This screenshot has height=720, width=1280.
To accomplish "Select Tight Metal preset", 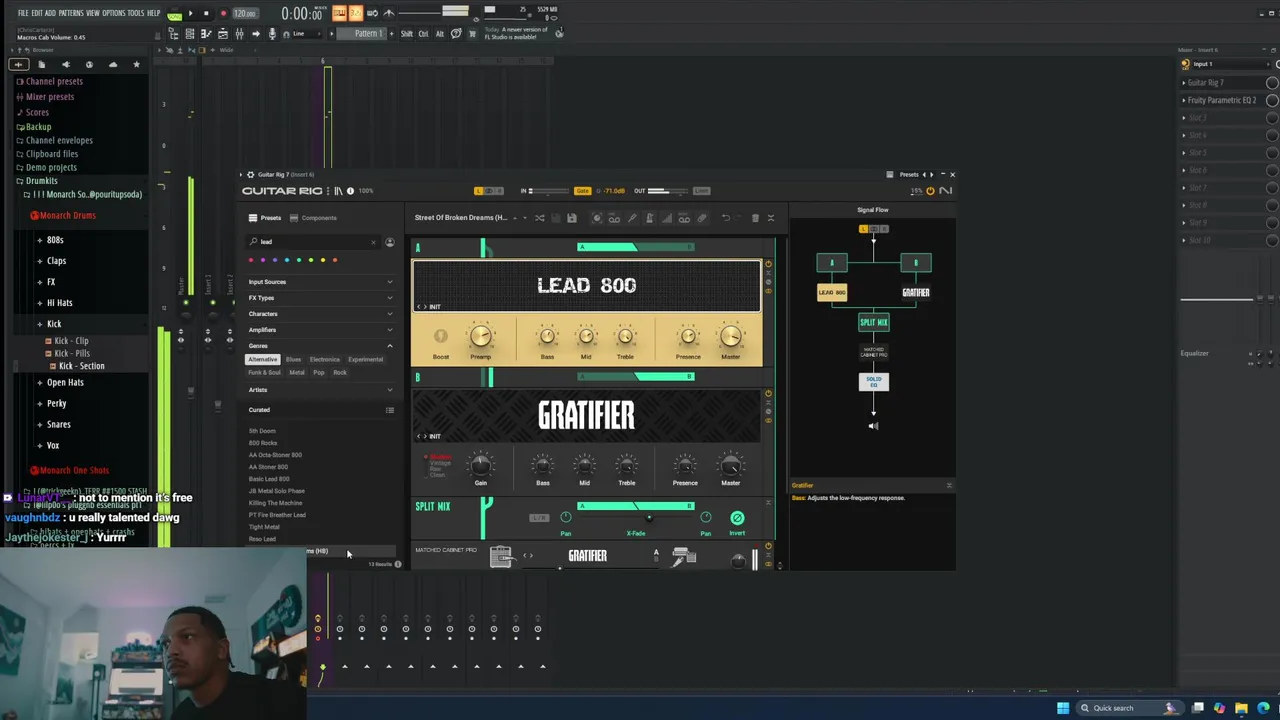I will (264, 527).
